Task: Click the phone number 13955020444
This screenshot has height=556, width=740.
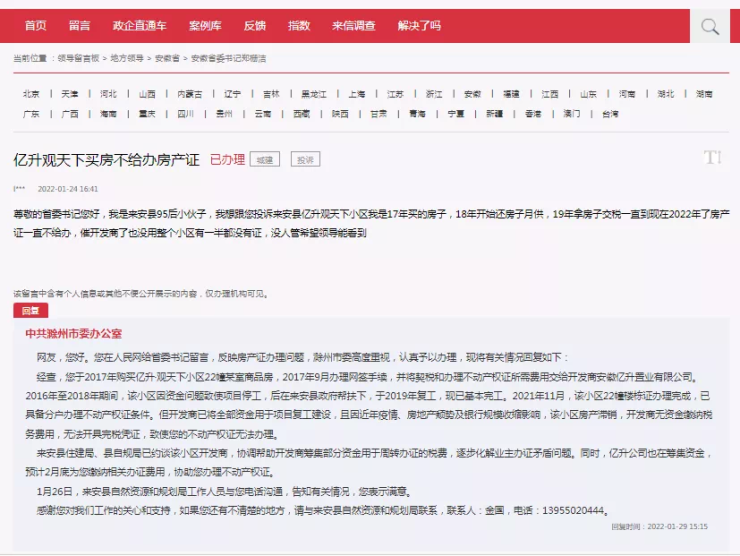Action: [x=573, y=510]
